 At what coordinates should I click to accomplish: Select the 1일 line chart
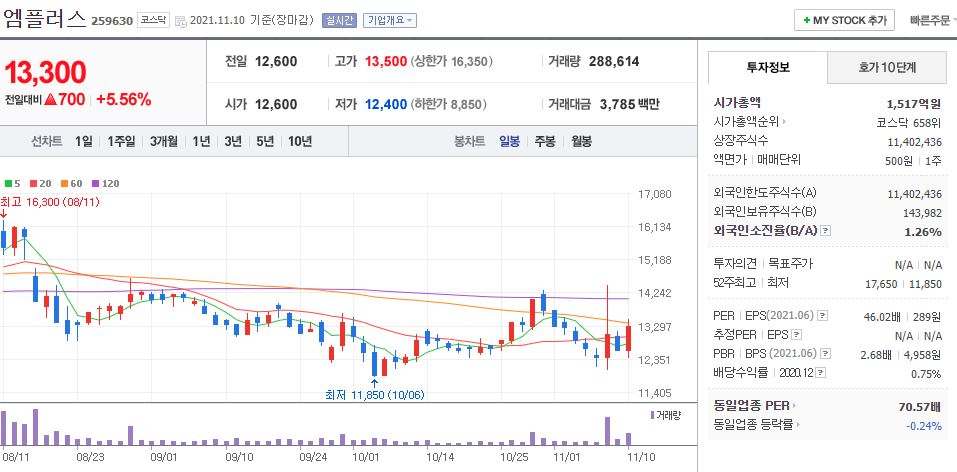pos(84,142)
